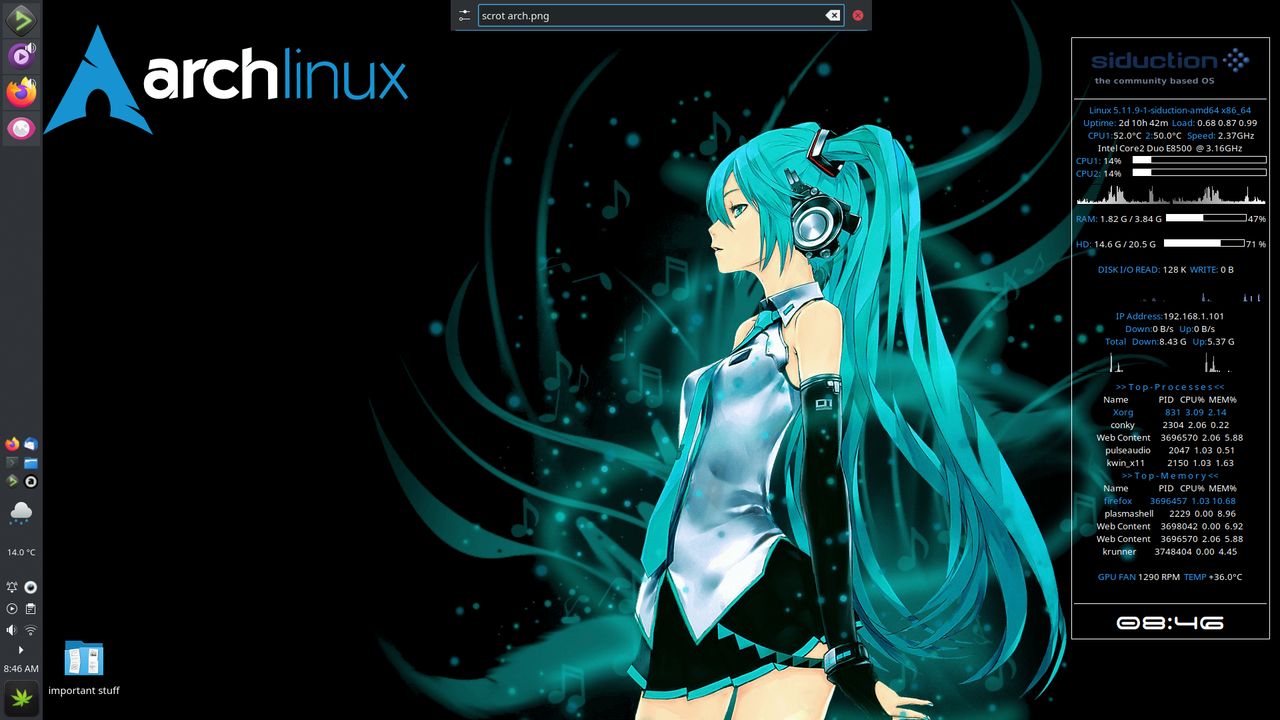1280x720 pixels.
Task: Open notifications bell in system tray
Action: point(12,587)
